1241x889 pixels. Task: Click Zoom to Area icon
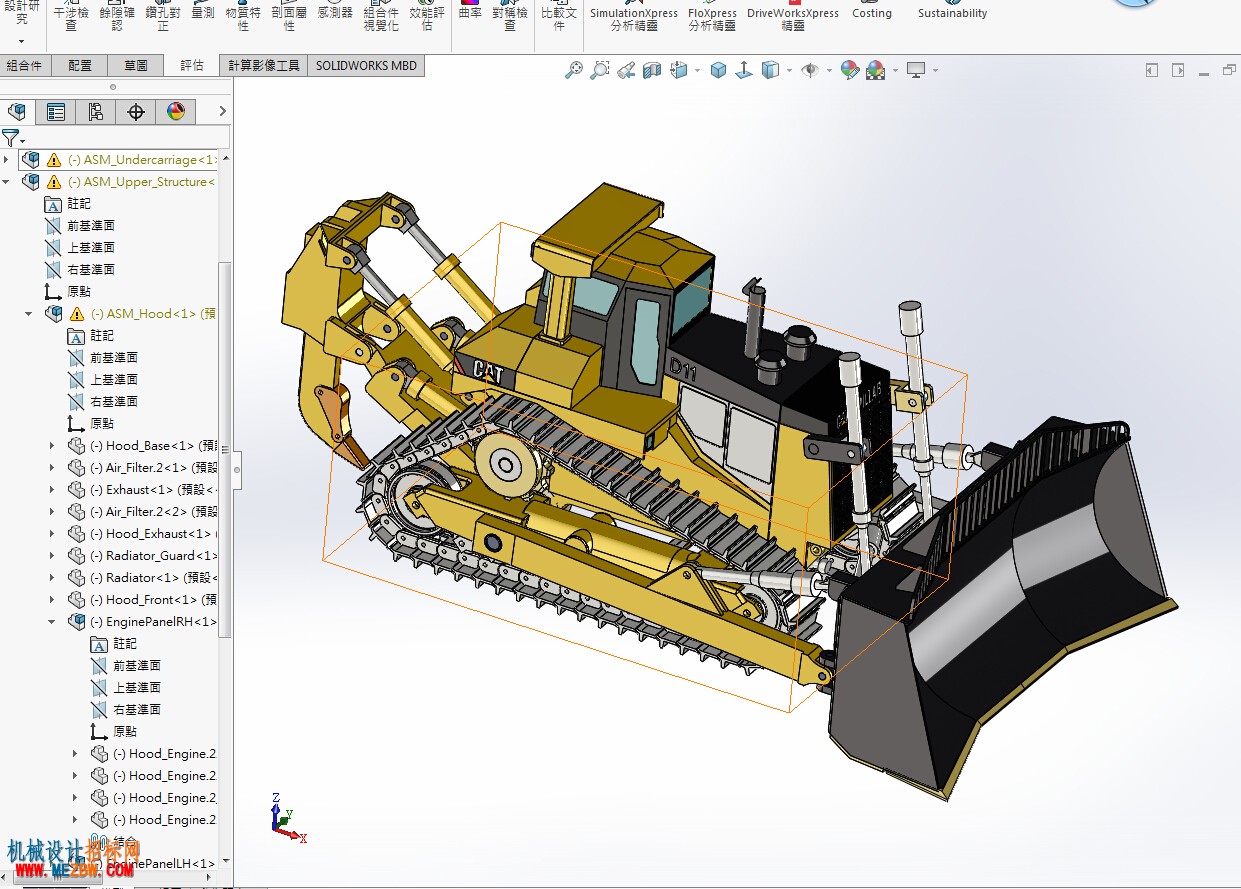pos(600,70)
